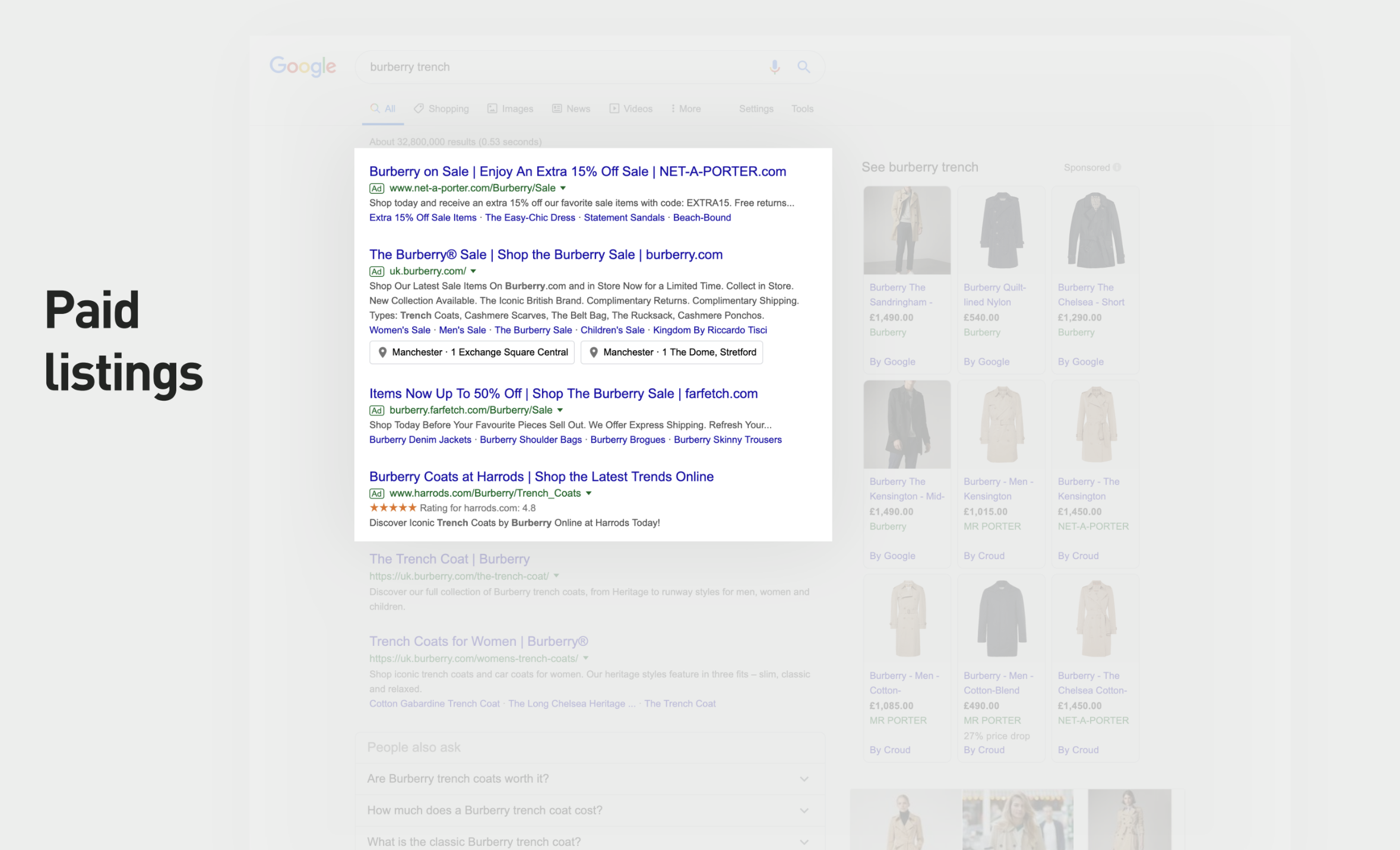Open the Burberry Quilt-lined Nylon product thumbnail
This screenshot has height=850, width=1400.
pos(1002,230)
